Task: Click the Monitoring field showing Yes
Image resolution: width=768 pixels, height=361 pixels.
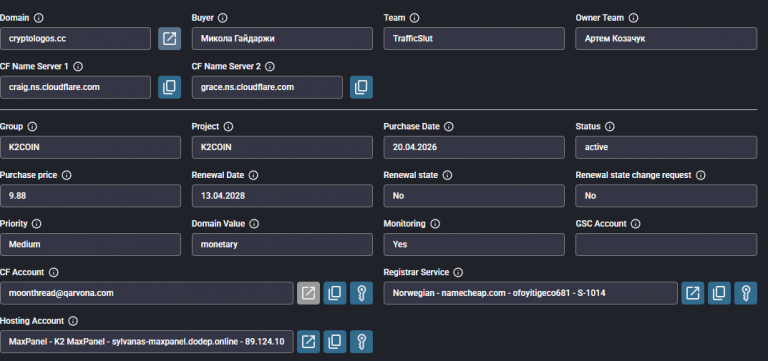Action: coord(474,244)
